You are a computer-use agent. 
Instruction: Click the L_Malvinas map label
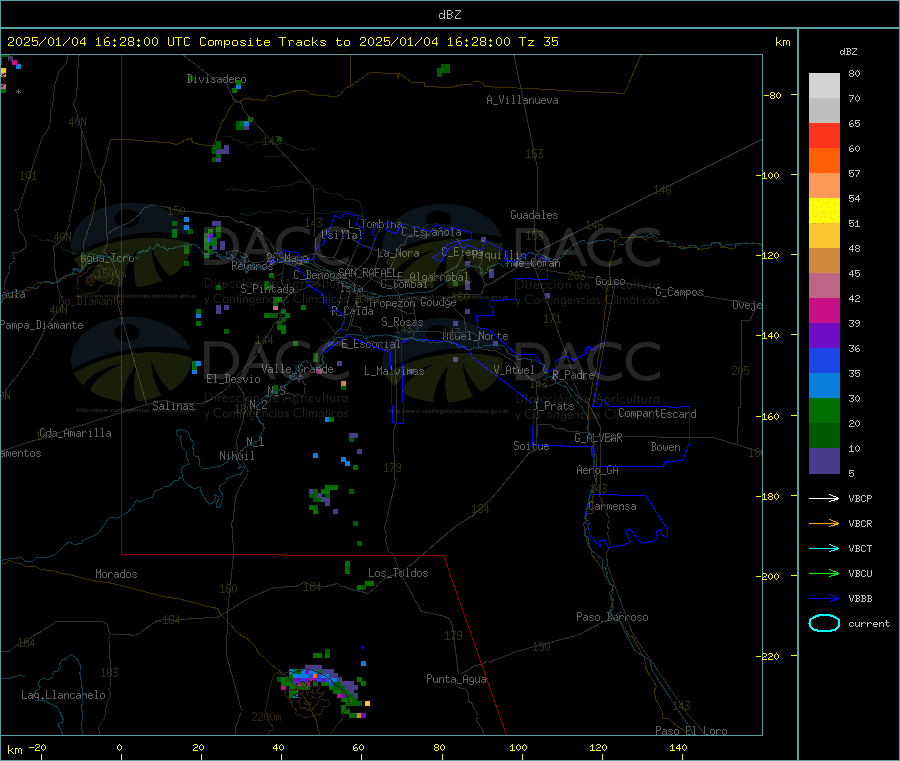point(394,371)
